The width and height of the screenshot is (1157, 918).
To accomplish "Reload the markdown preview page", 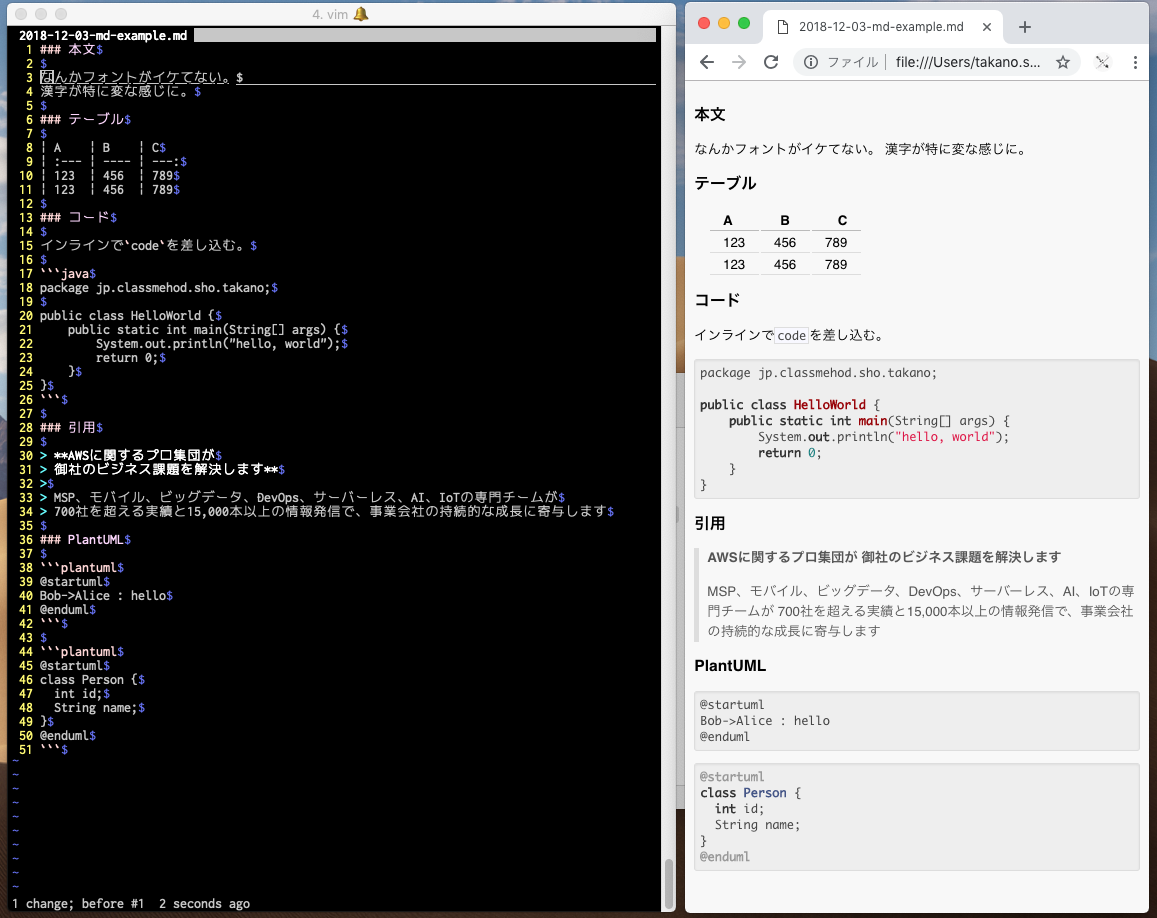I will pos(770,62).
